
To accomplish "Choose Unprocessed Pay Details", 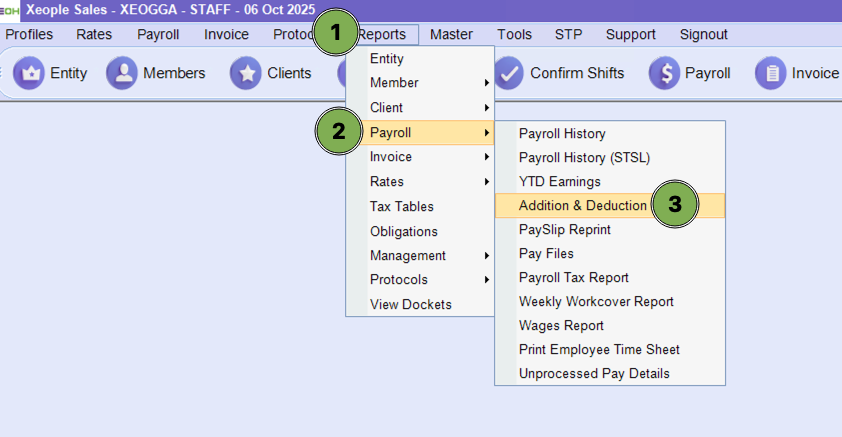I will (x=594, y=373).
